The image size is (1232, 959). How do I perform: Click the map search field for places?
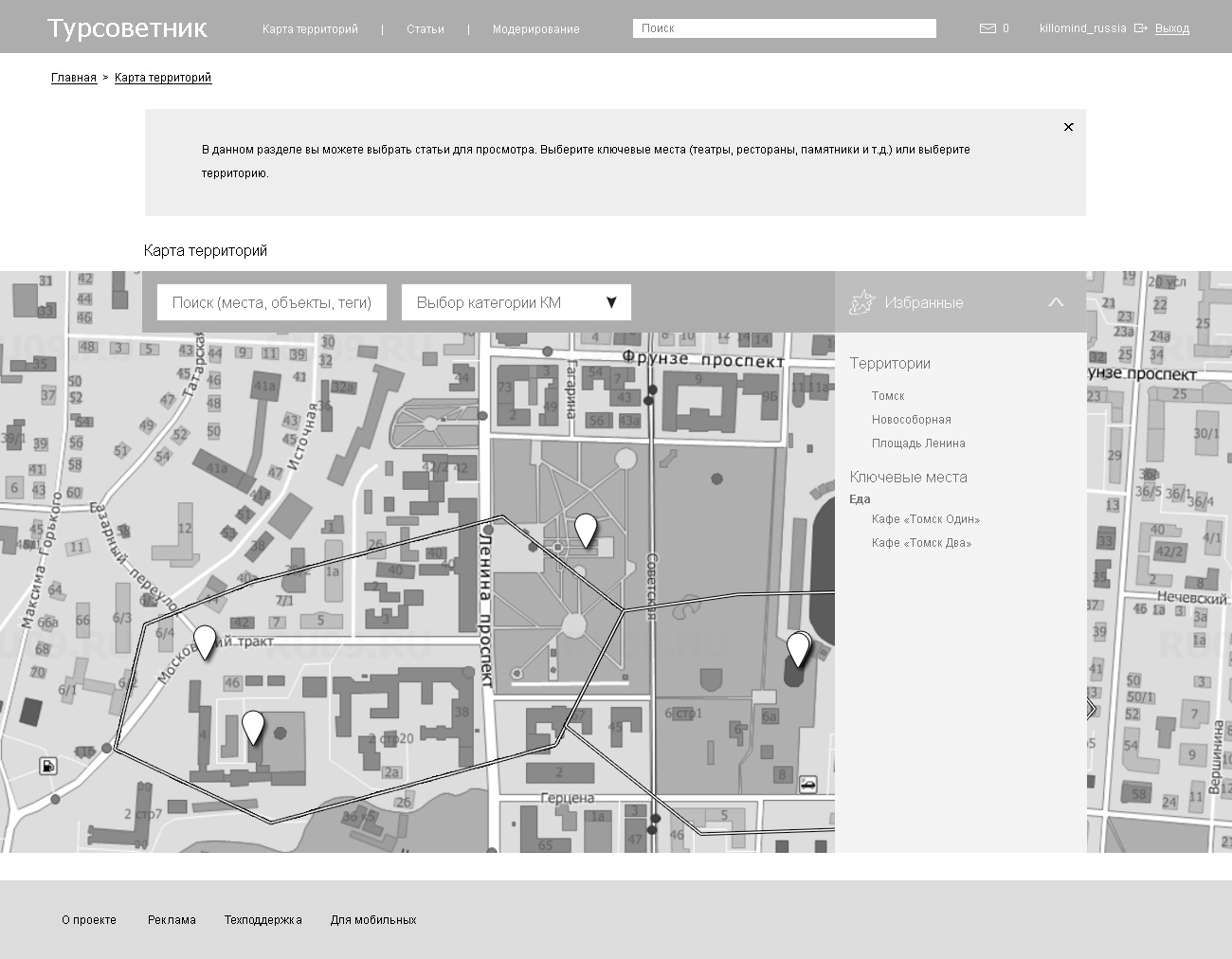click(x=272, y=302)
